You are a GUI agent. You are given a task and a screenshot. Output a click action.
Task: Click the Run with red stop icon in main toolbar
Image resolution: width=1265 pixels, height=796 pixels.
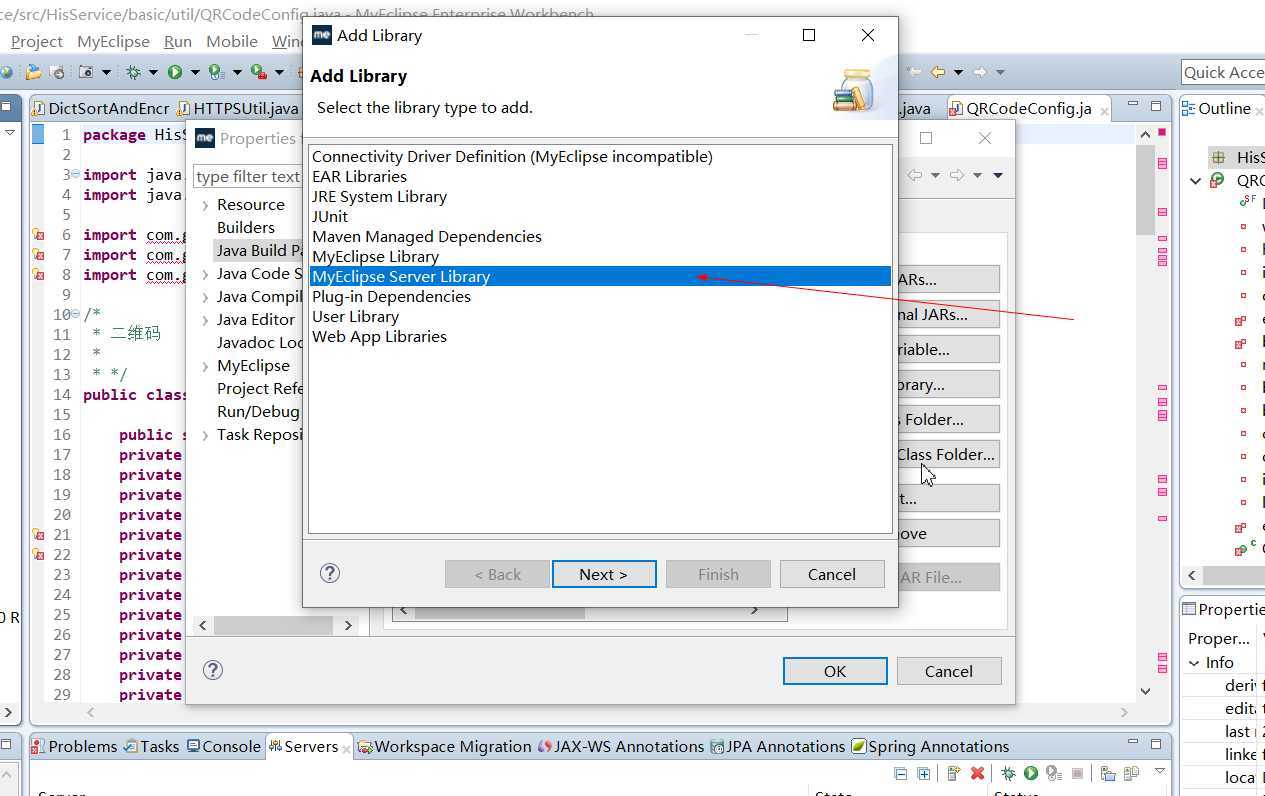[x=258, y=72]
